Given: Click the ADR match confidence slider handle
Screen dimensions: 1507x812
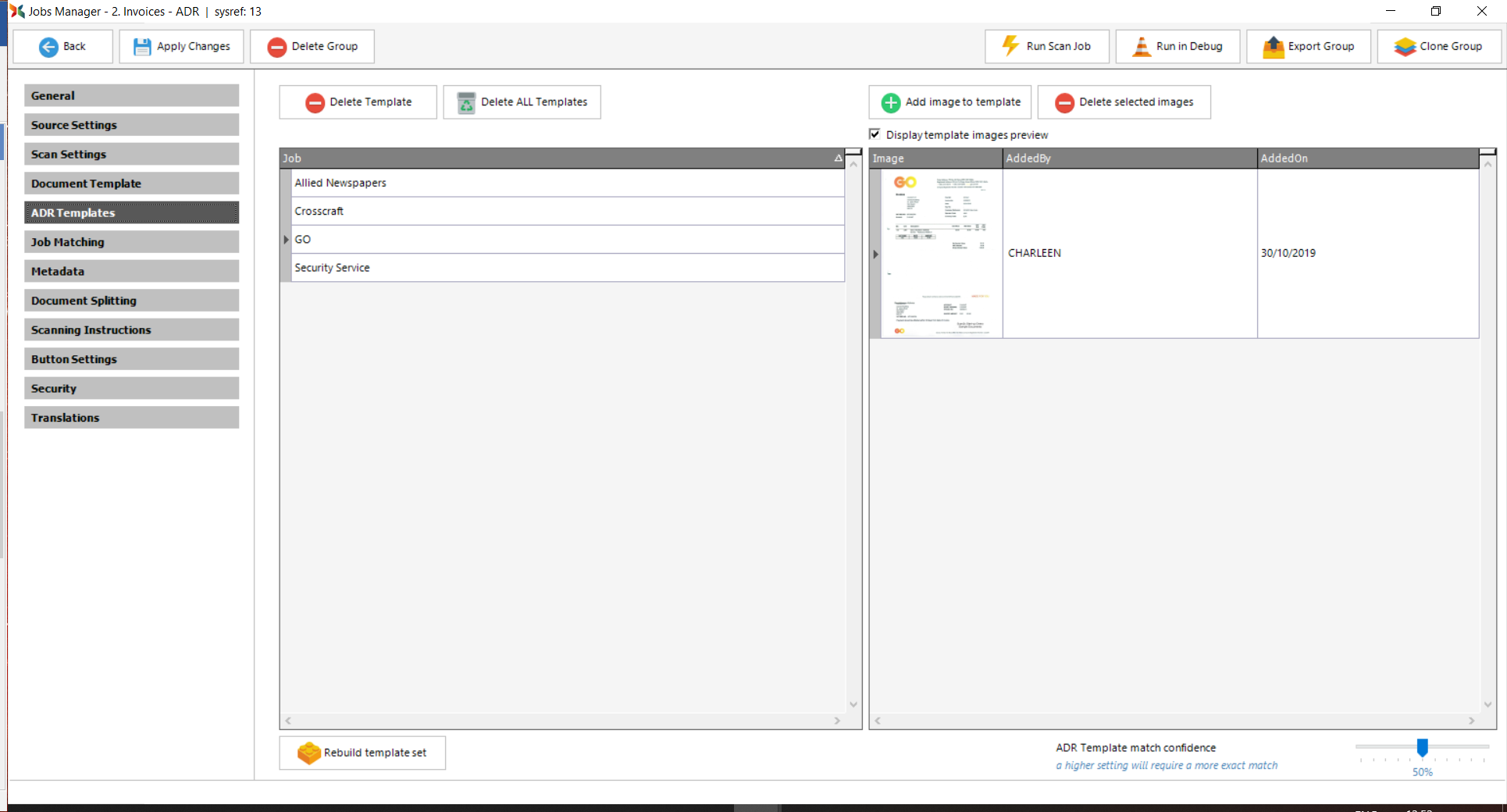Looking at the screenshot, I should click(1422, 747).
